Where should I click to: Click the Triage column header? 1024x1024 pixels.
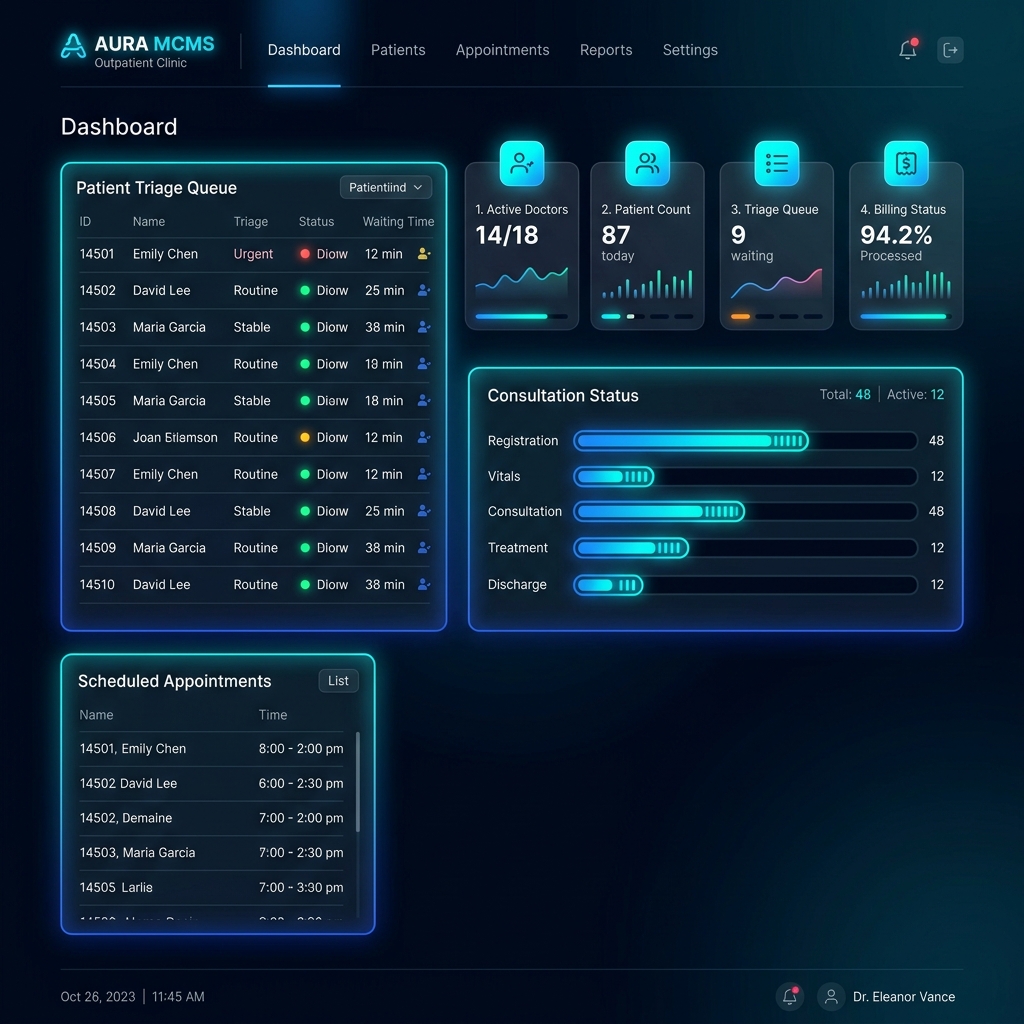(x=251, y=222)
